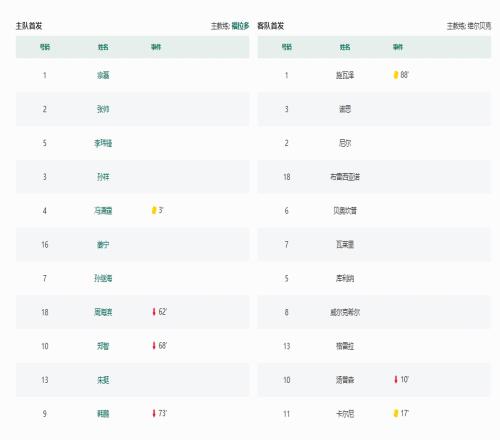
Task: Open player 孙继海 wearing number 7
Action: (103, 278)
